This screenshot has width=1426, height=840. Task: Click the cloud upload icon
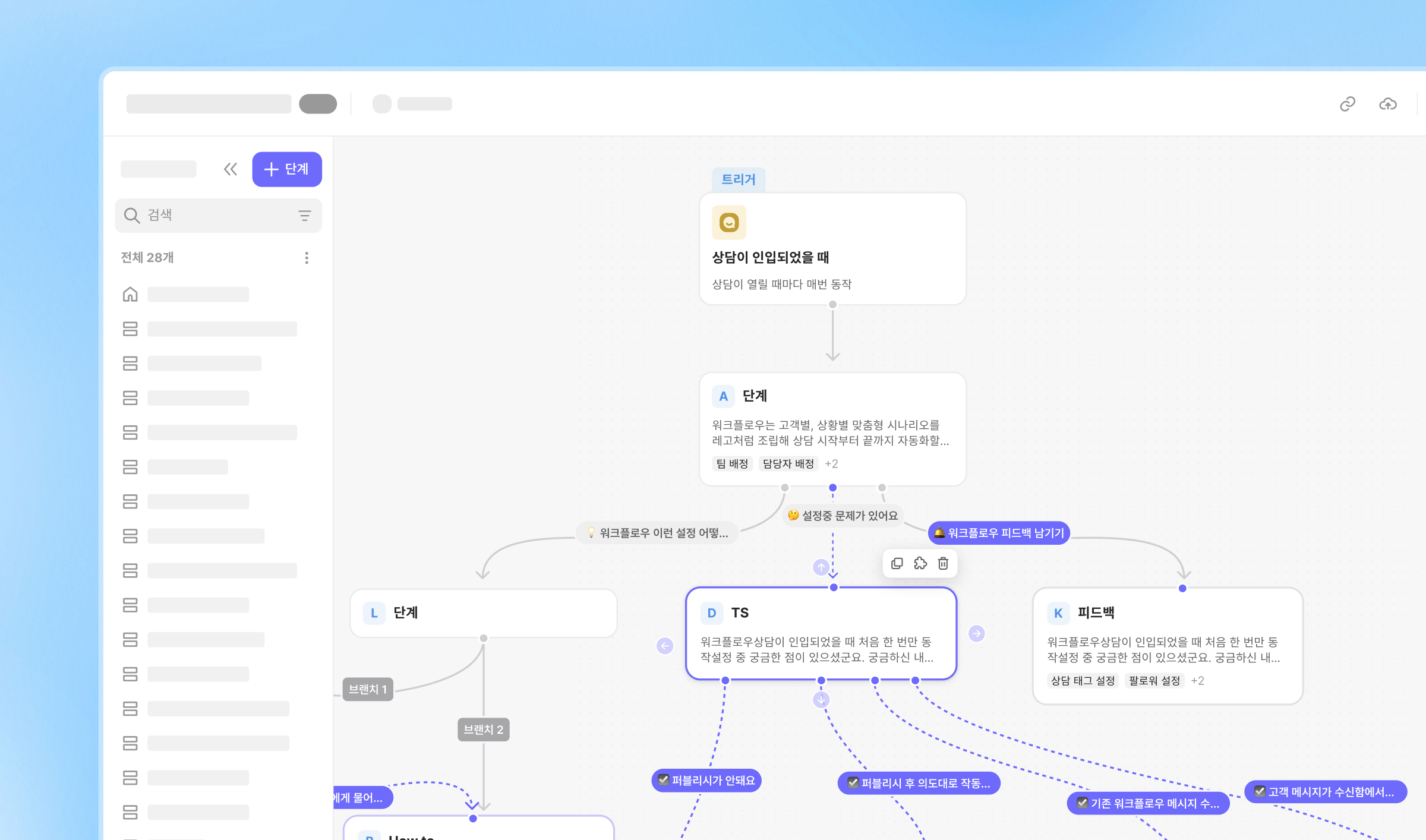click(x=1387, y=104)
